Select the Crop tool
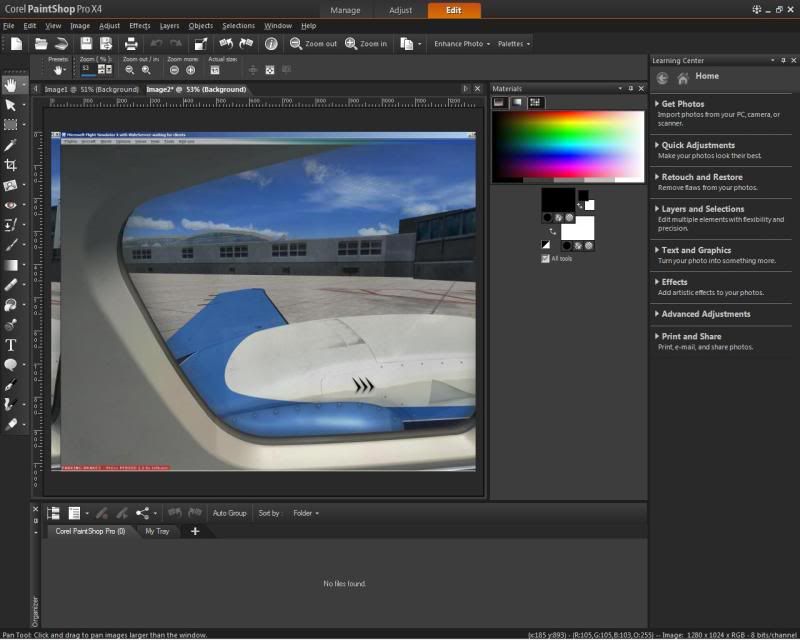800x640 pixels. pyautogui.click(x=11, y=164)
